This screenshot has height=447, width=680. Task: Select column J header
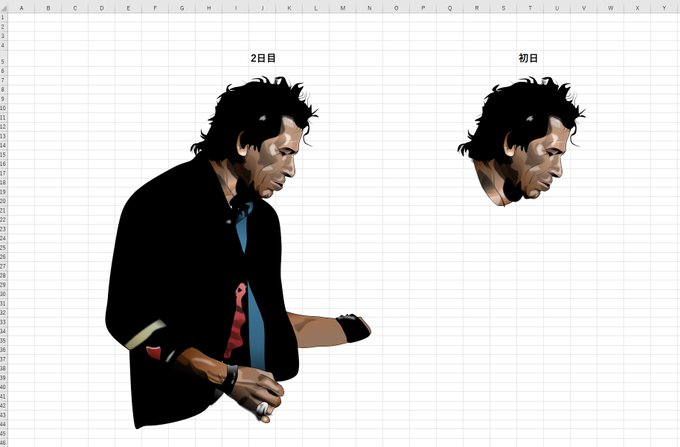point(262,8)
